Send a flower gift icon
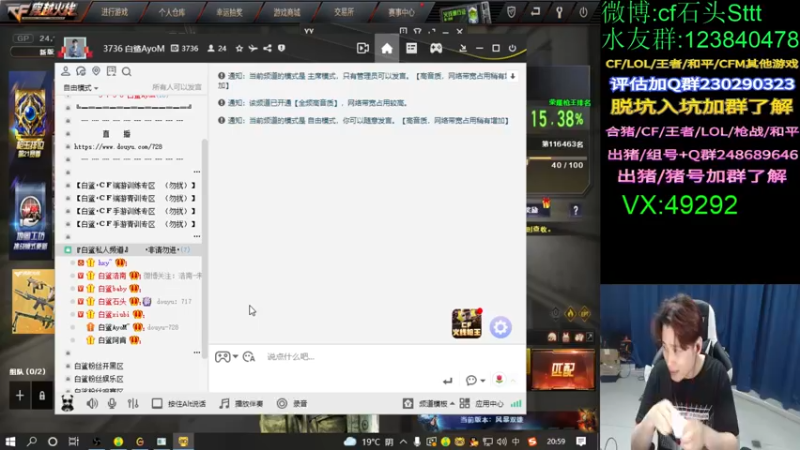The height and width of the screenshot is (450, 800). (x=499, y=380)
